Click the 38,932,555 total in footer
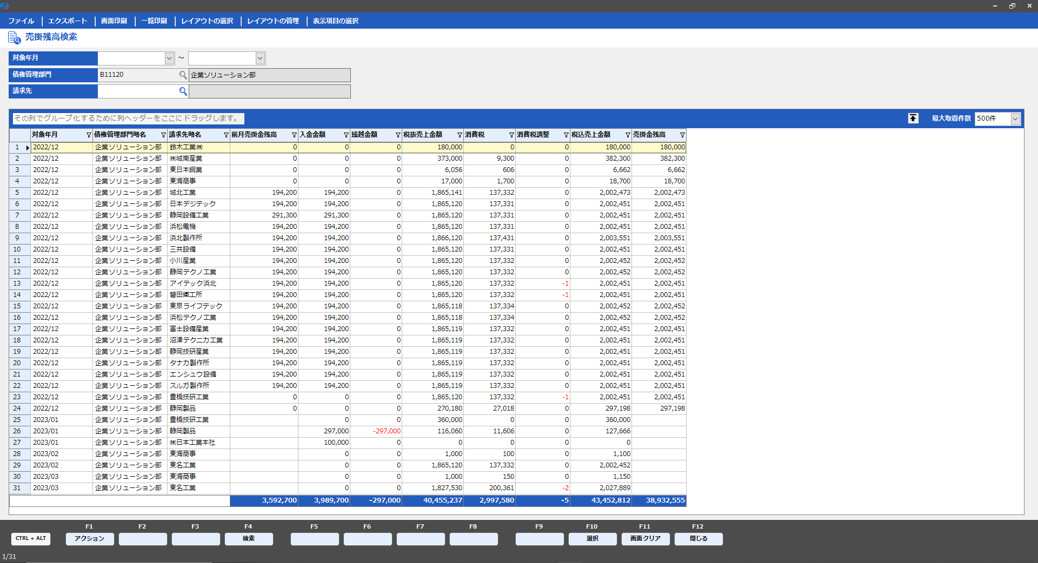The width and height of the screenshot is (1038, 563). tap(659, 501)
